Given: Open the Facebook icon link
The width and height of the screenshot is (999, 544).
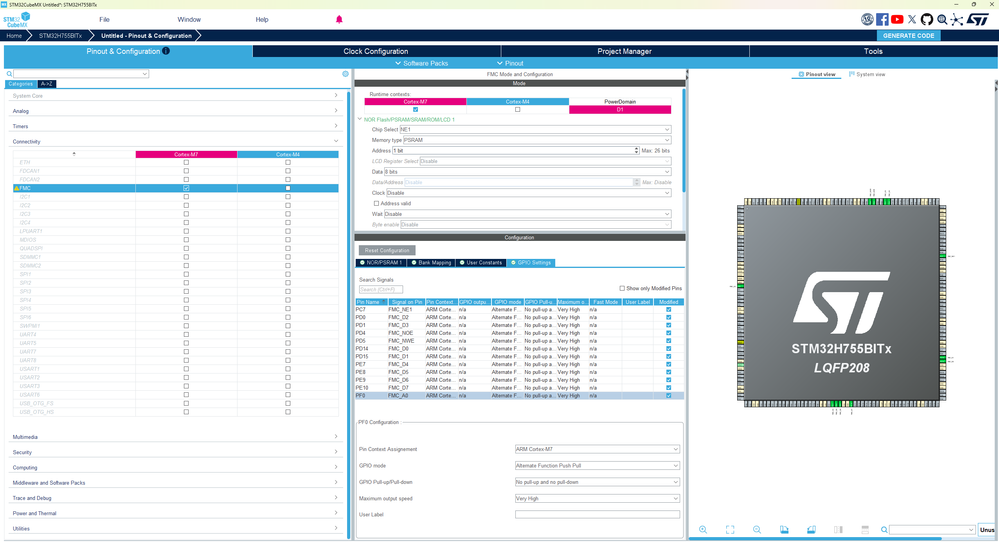Looking at the screenshot, I should pyautogui.click(x=882, y=20).
